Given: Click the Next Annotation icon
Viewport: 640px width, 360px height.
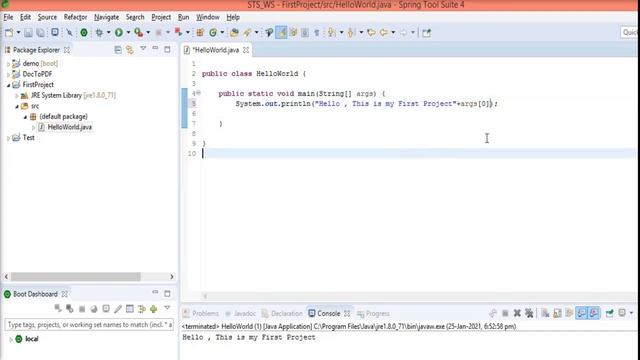Looking at the screenshot, I should (x=332, y=33).
